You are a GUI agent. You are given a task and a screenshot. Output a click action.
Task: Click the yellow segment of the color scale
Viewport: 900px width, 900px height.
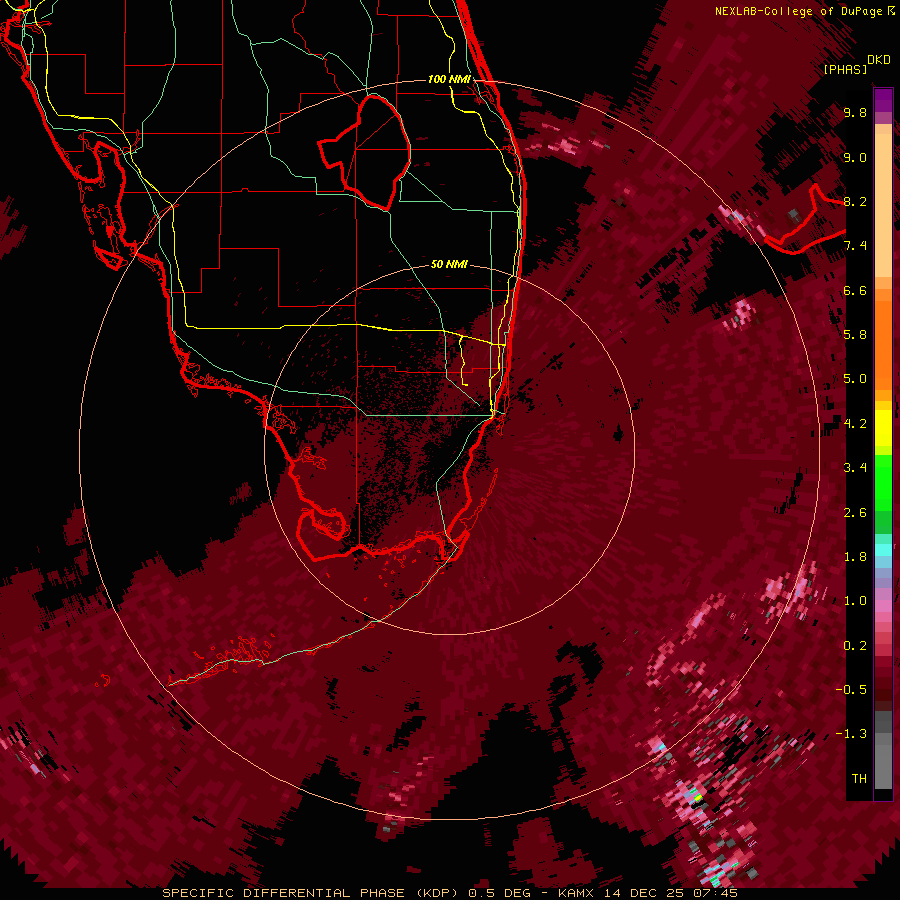coord(883,428)
